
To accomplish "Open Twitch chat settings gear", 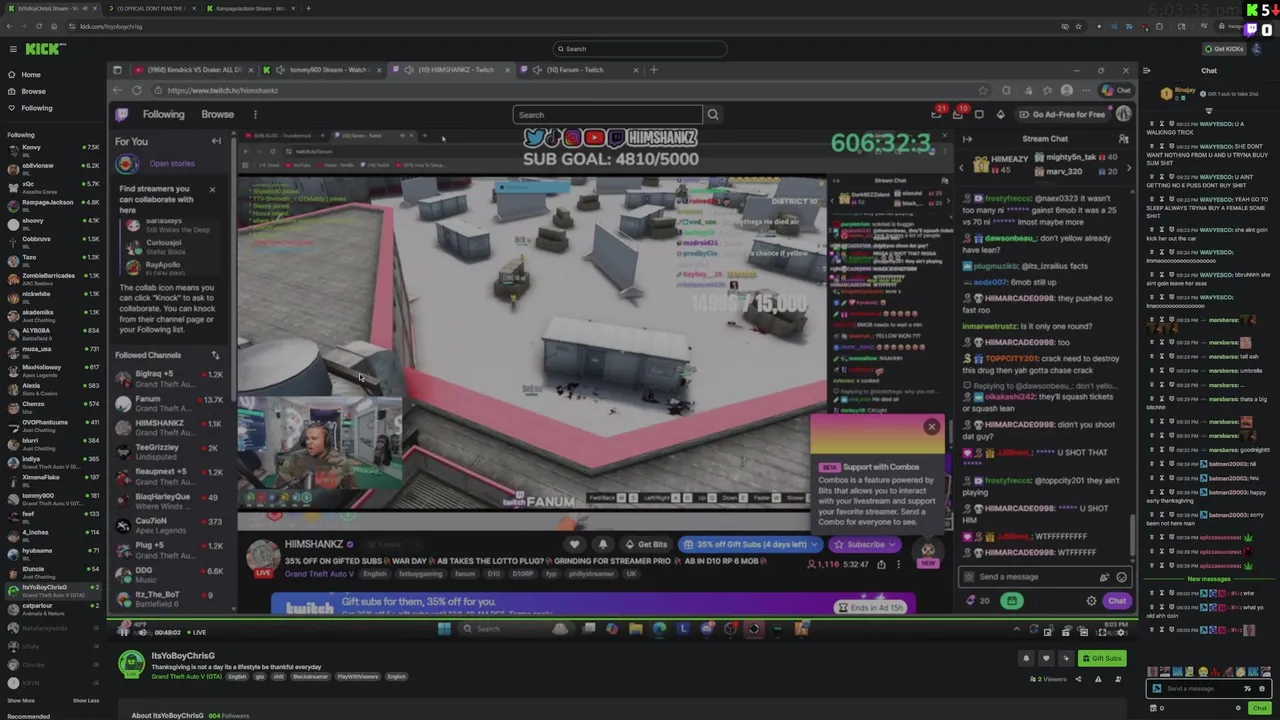I will click(1091, 601).
